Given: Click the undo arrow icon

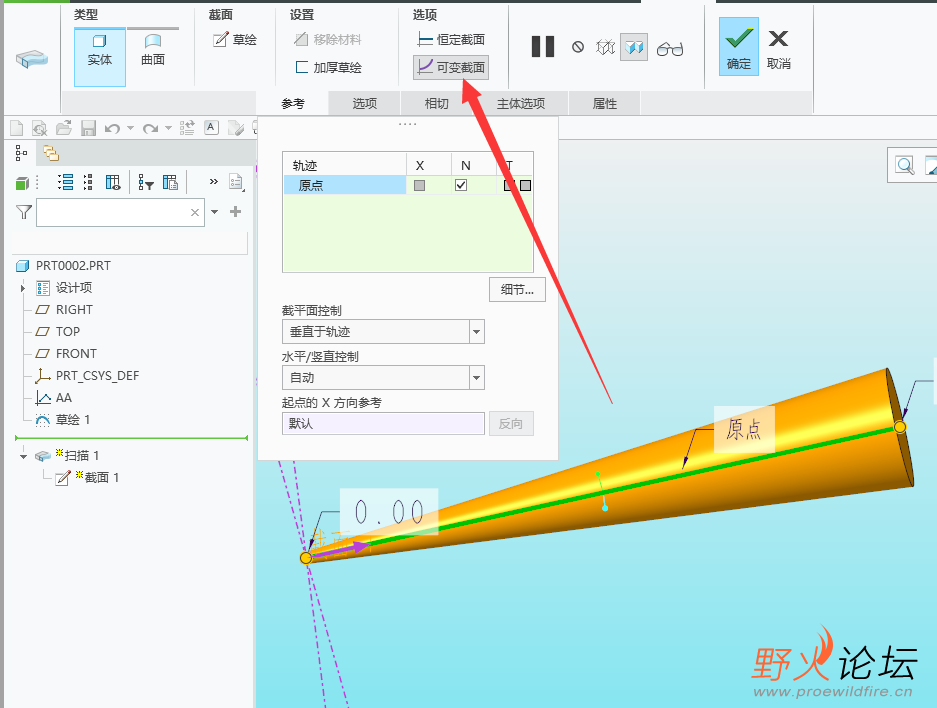Looking at the screenshot, I should tap(112, 128).
